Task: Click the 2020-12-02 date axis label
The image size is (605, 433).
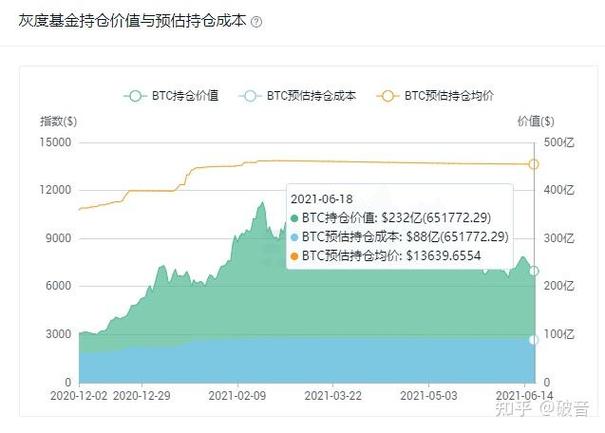Action: [x=79, y=396]
